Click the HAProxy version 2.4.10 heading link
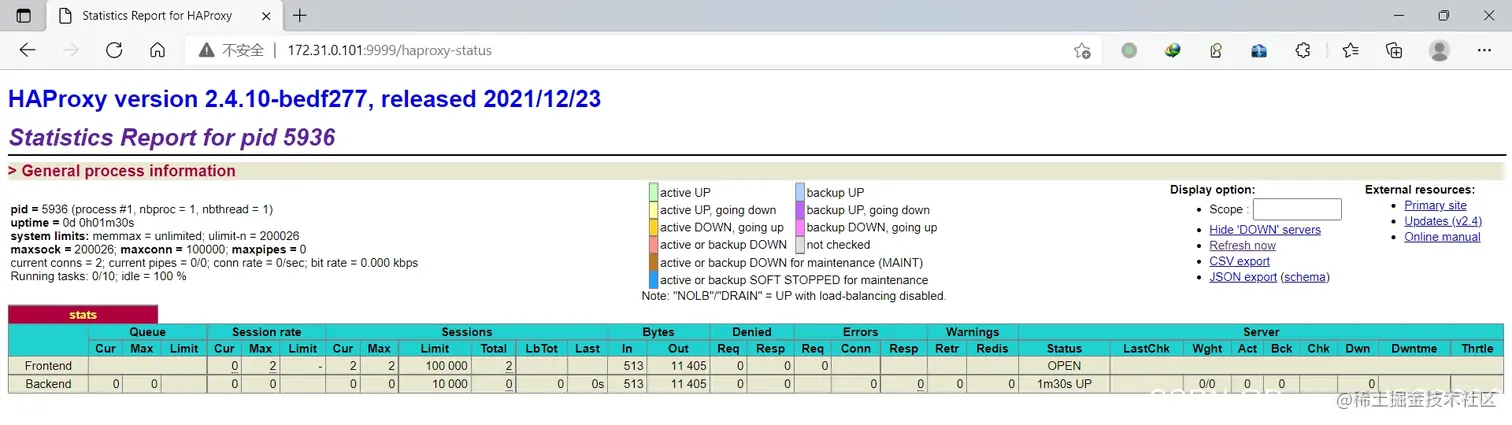The height and width of the screenshot is (425, 1512). [304, 99]
